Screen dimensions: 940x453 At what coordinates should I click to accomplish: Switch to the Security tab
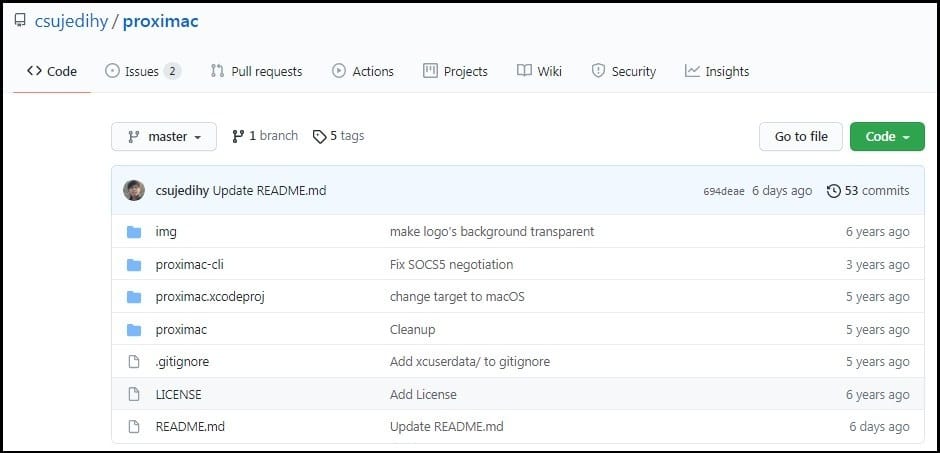pyautogui.click(x=623, y=71)
